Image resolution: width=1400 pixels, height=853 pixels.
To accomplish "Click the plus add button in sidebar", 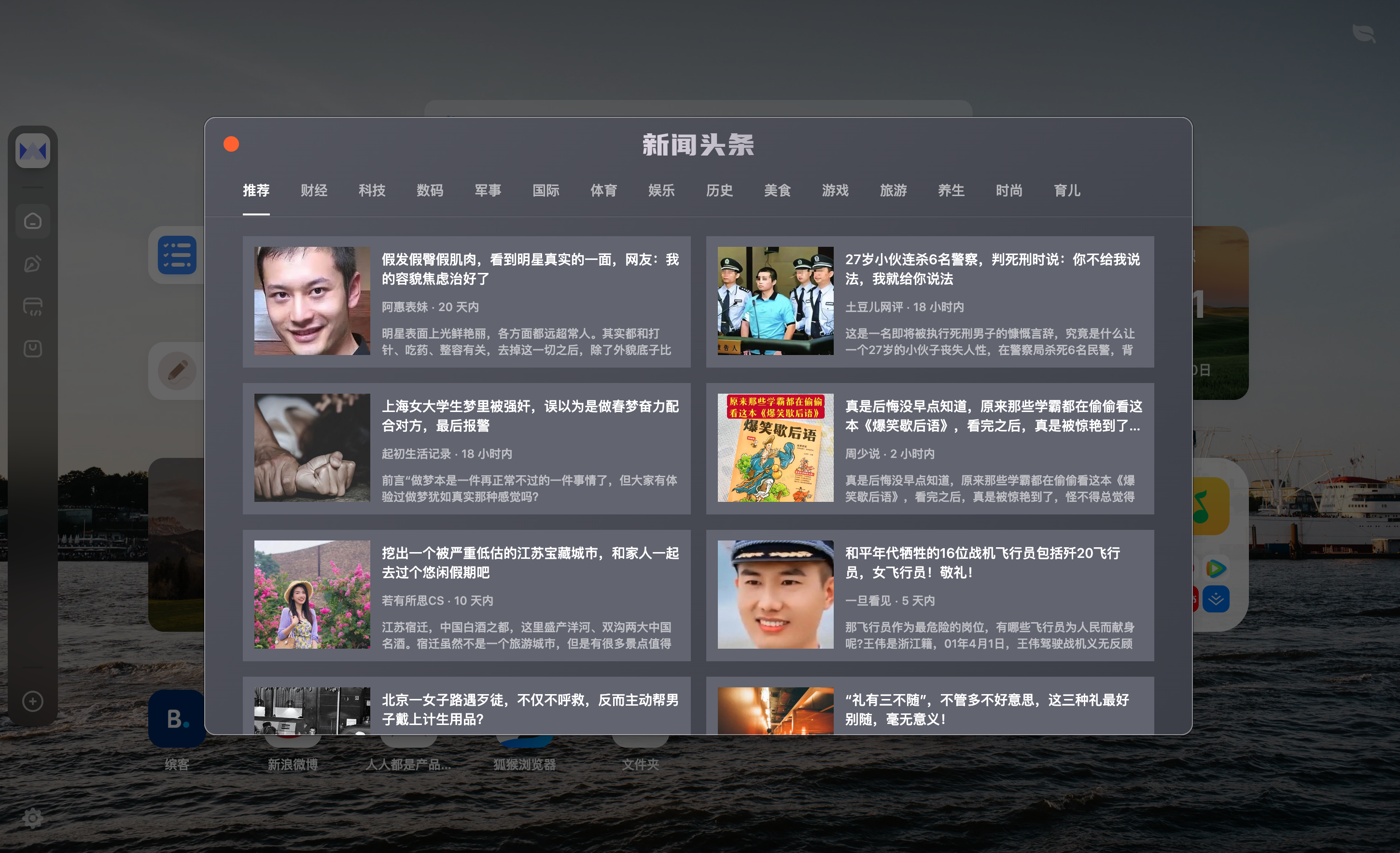I will pos(32,701).
